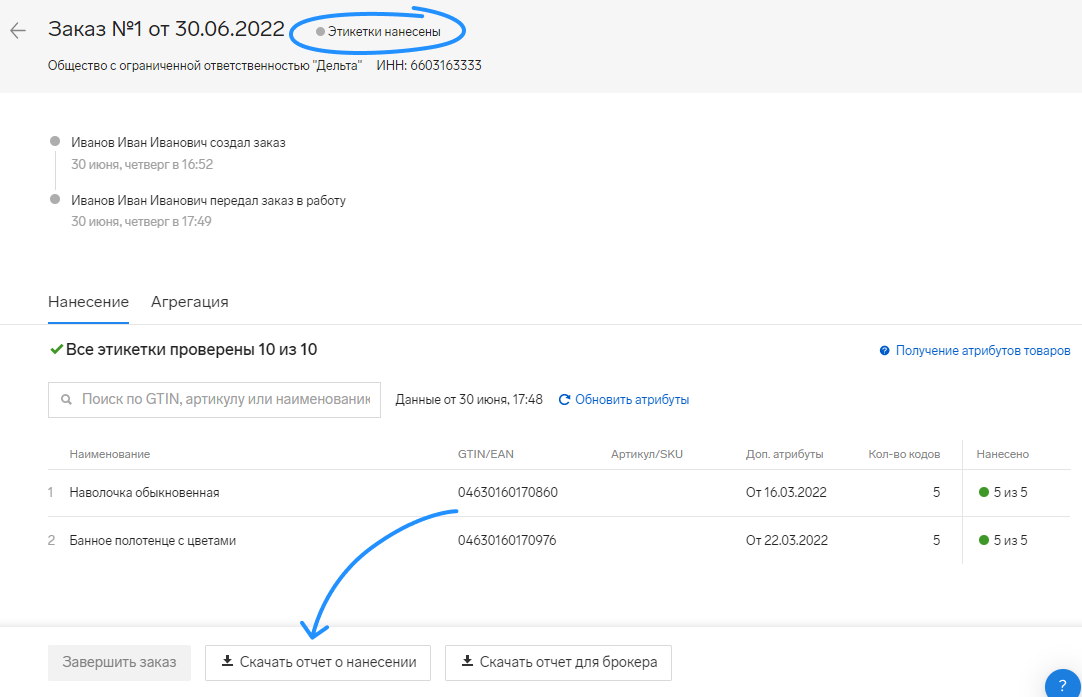Click the Наименование column header

109,454
